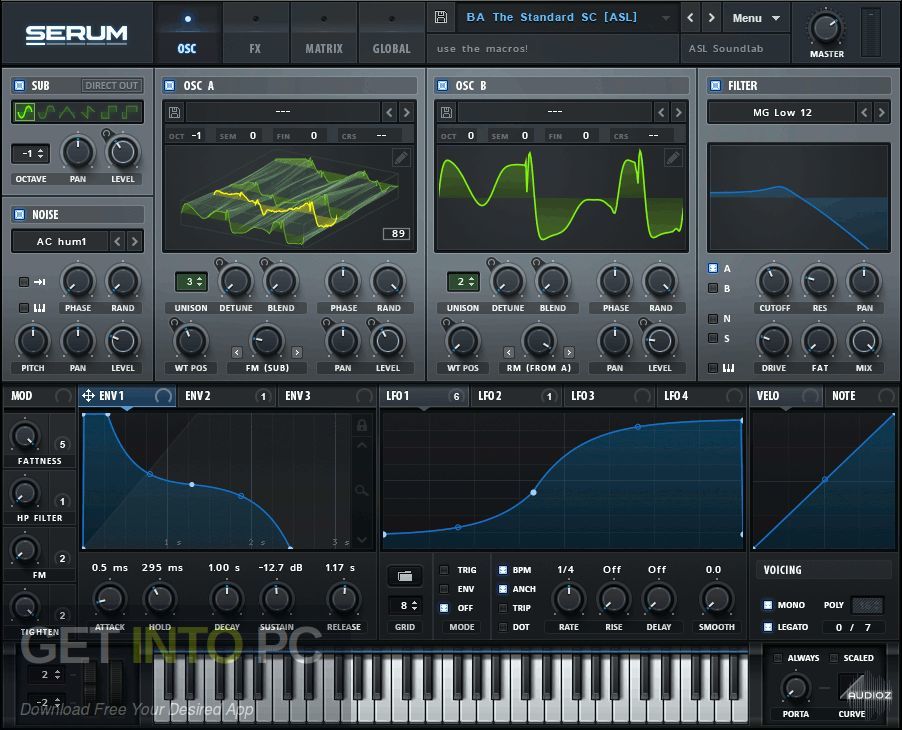This screenshot has height=730, width=902.
Task: Select previous noise sample arrow
Action: tap(117, 241)
